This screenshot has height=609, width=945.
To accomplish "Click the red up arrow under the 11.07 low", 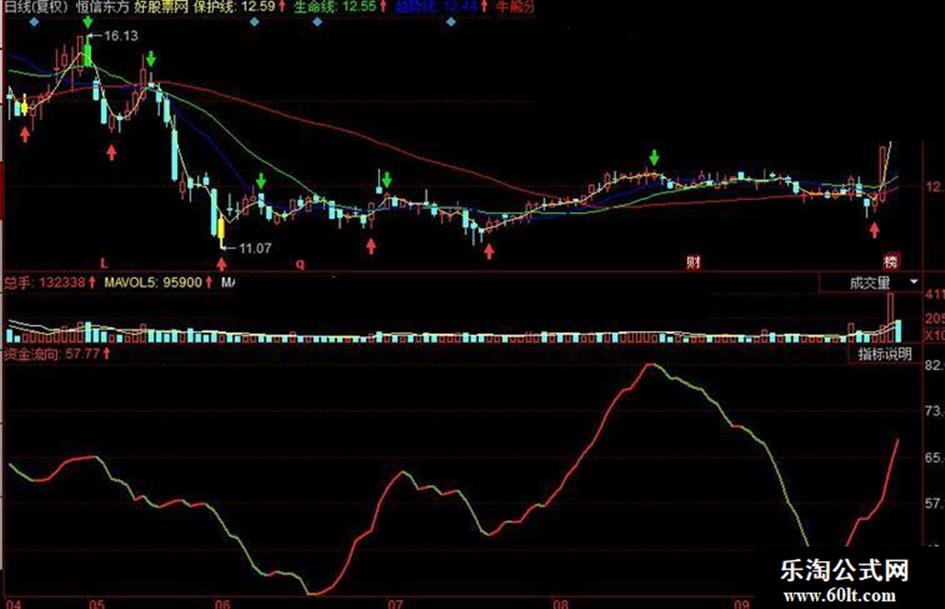I will click(222, 263).
